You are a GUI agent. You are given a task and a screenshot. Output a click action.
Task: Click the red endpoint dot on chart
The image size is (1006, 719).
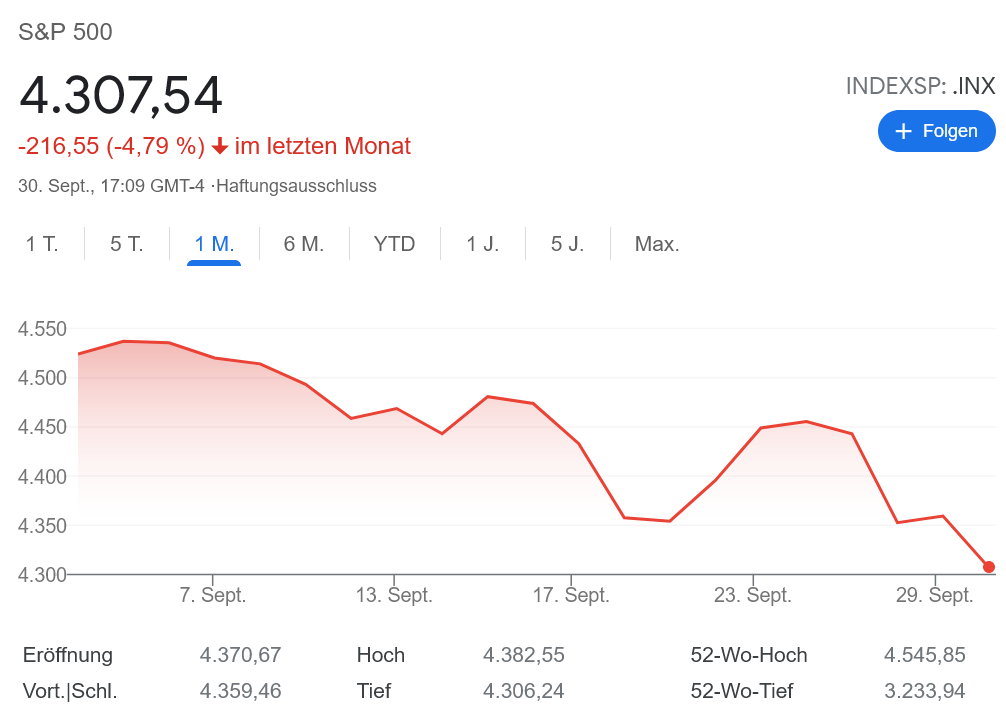click(989, 567)
